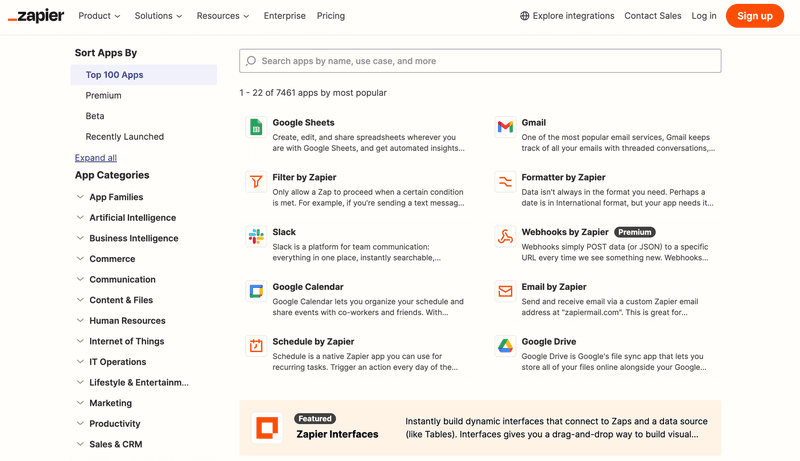Click the Expand all link

click(x=95, y=158)
